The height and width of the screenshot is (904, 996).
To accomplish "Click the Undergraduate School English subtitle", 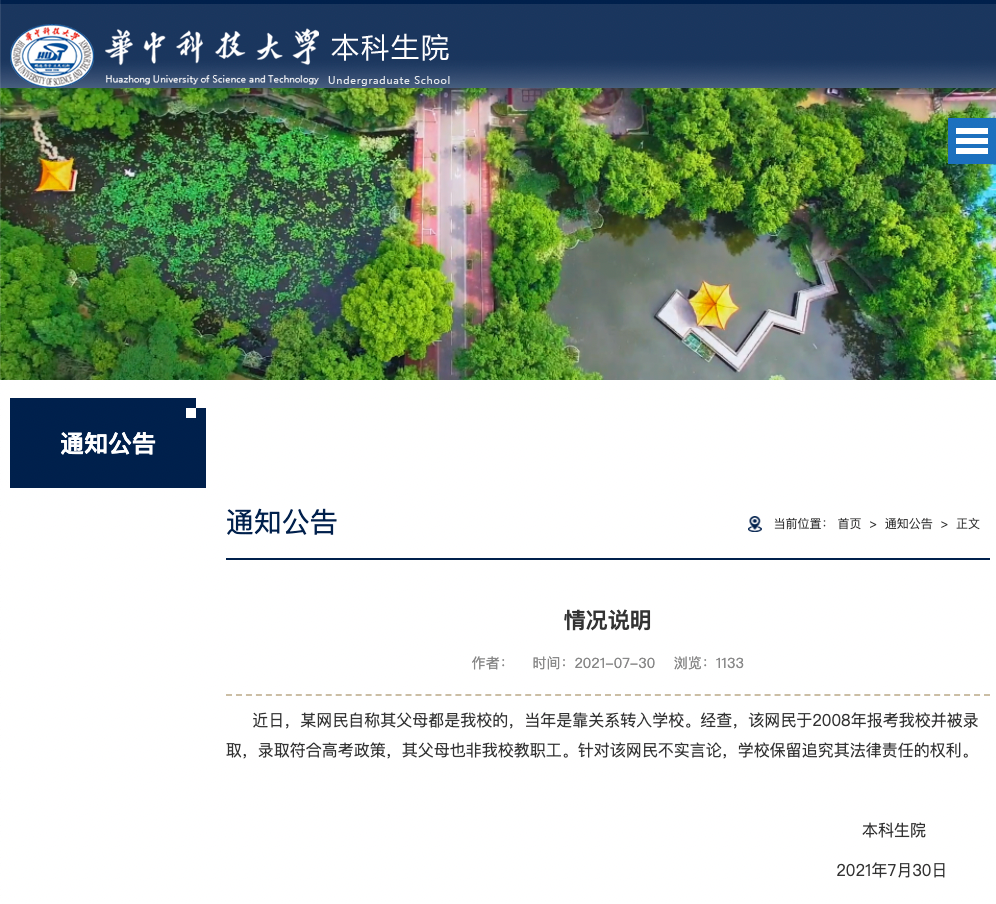I will [389, 80].
